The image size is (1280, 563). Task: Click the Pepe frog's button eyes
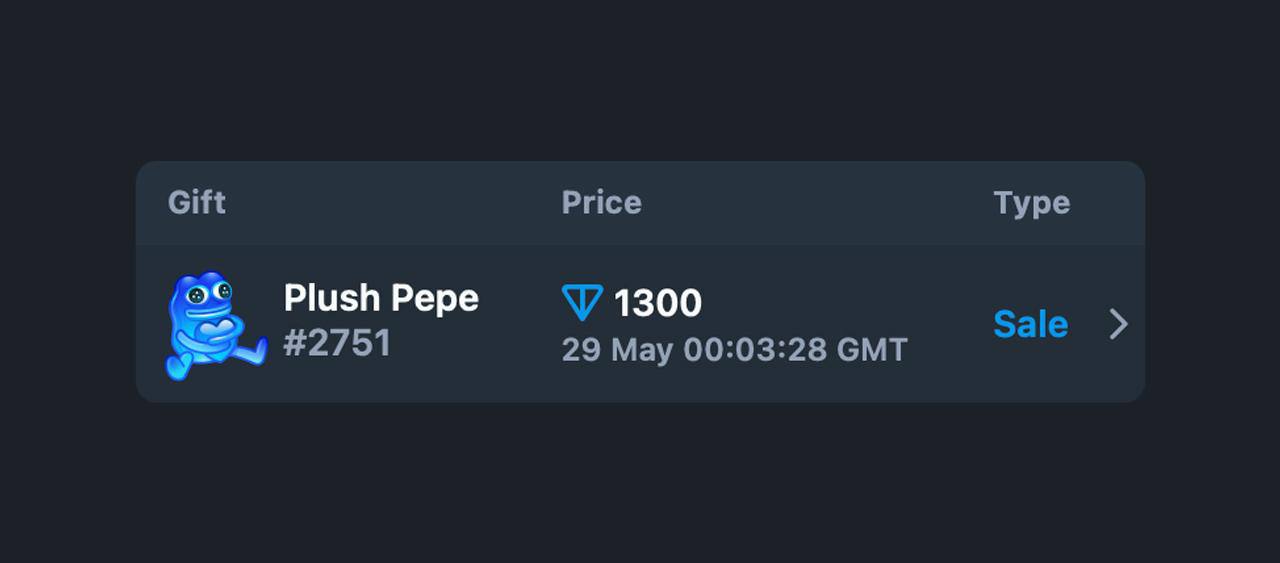[x=210, y=293]
